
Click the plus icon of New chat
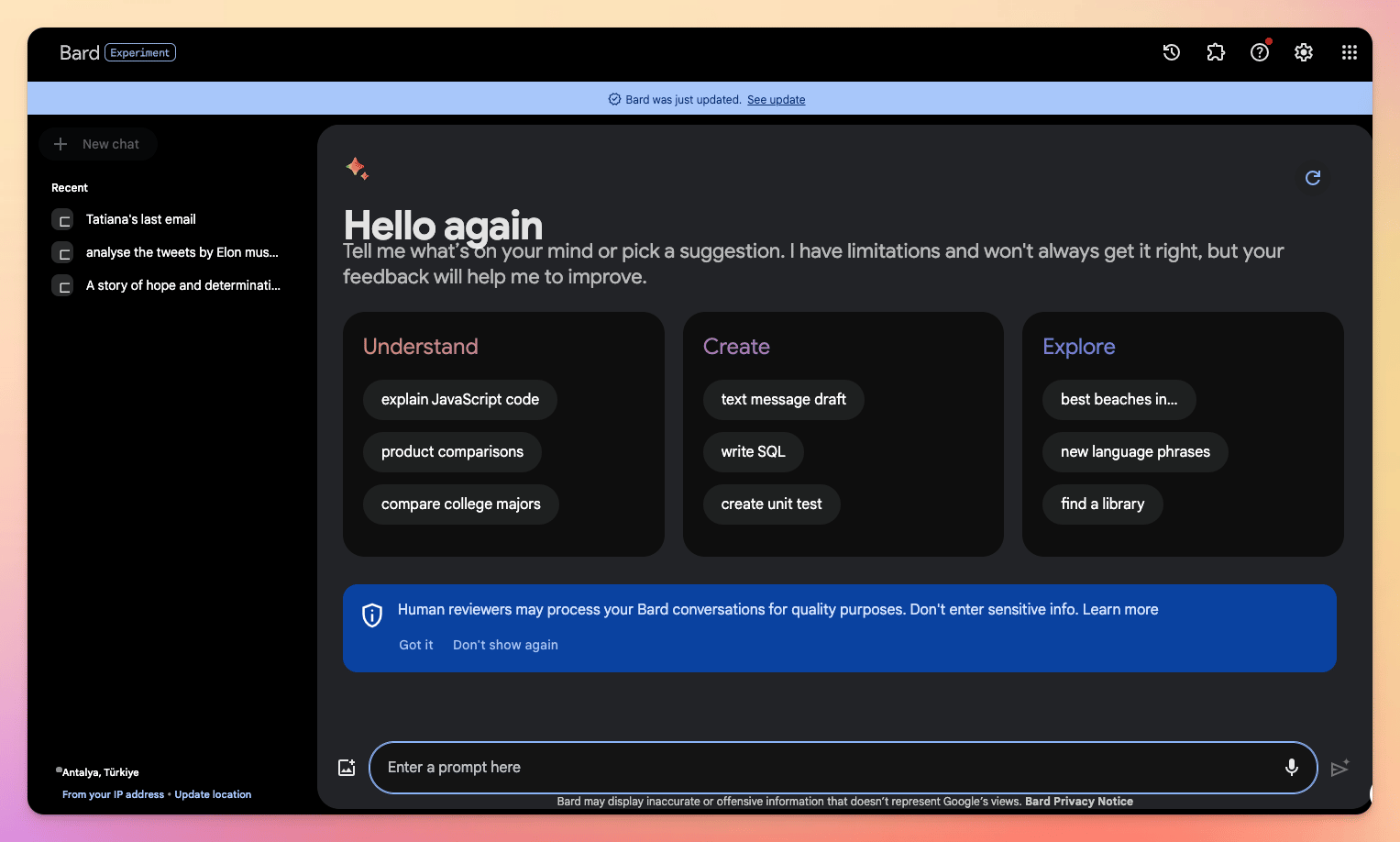coord(61,144)
